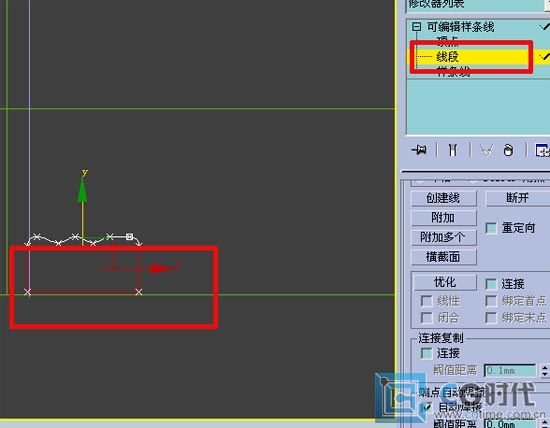Toggle the 绑定首点 checkbox

tap(491, 301)
